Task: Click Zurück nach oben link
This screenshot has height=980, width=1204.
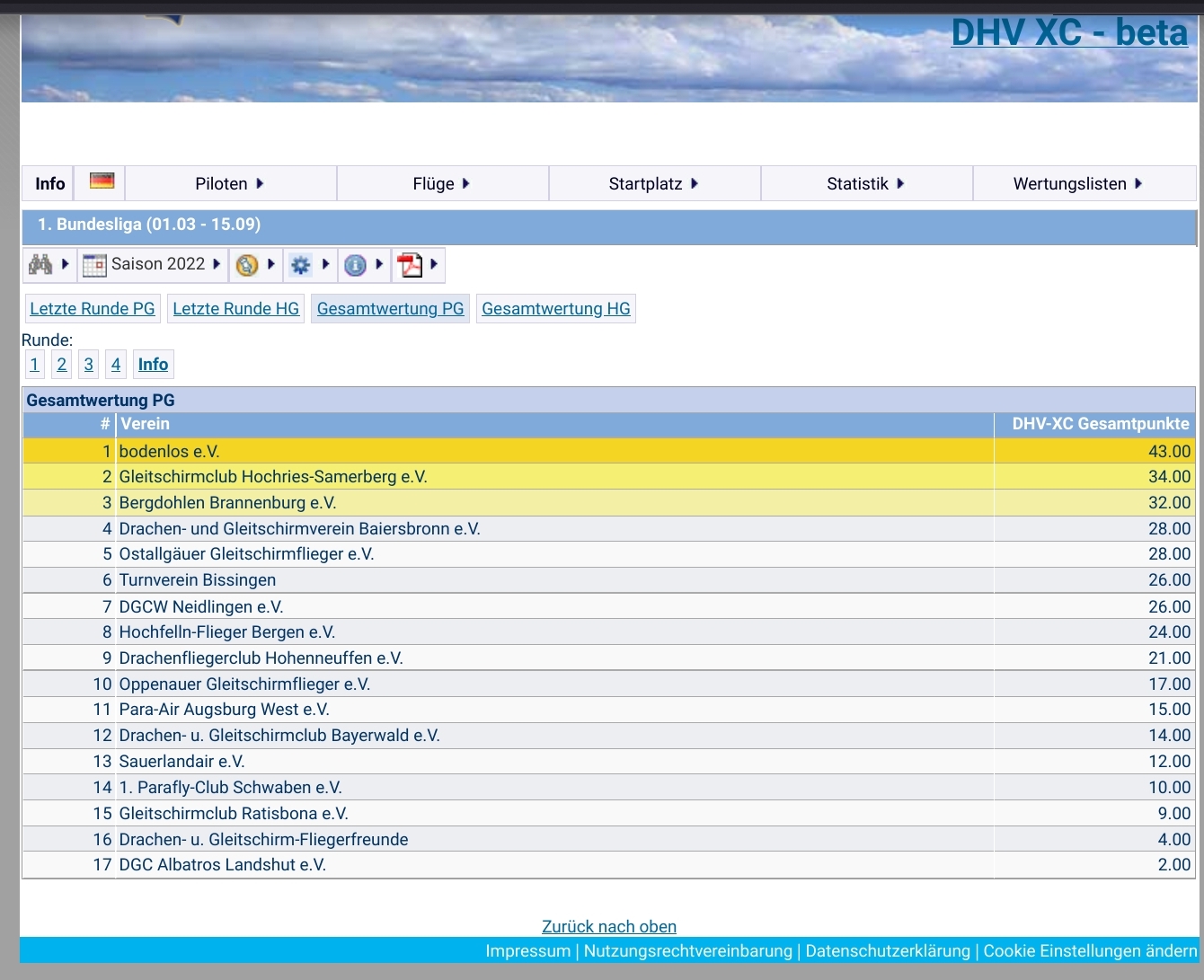Action: pyautogui.click(x=609, y=926)
